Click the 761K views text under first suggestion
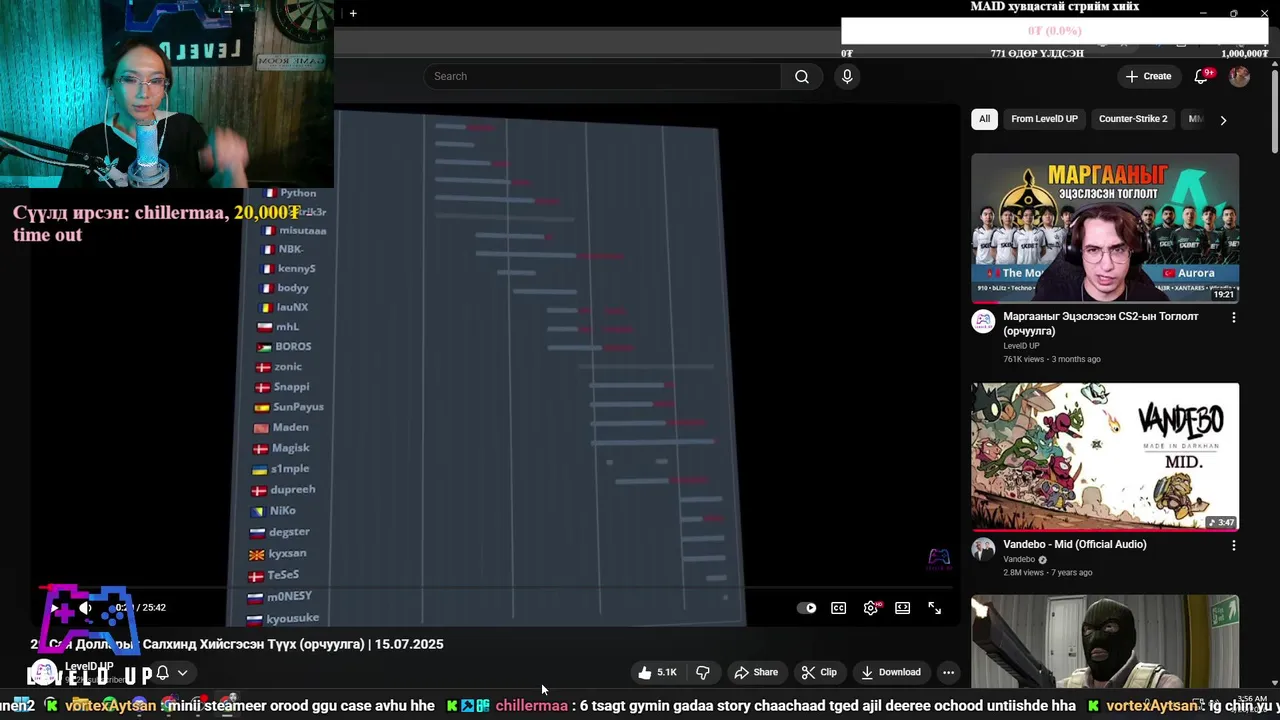This screenshot has height=720, width=1280. point(1025,359)
